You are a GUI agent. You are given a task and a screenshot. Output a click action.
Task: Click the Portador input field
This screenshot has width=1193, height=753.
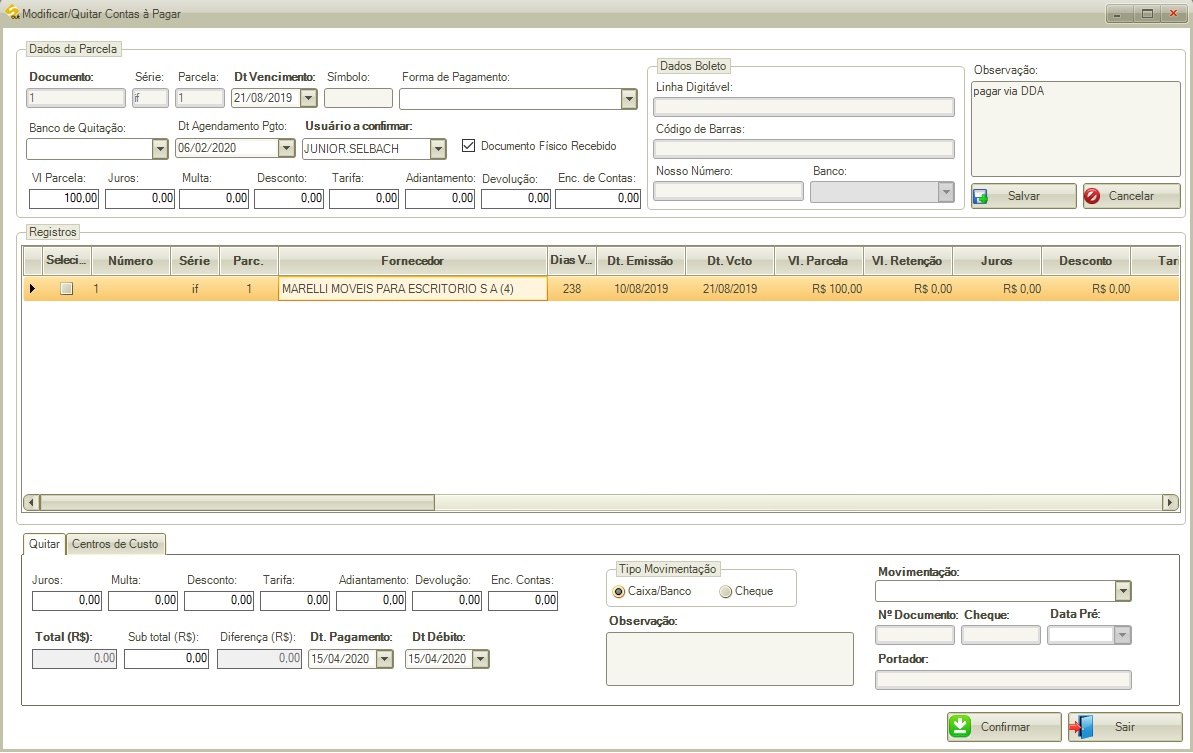[1003, 679]
